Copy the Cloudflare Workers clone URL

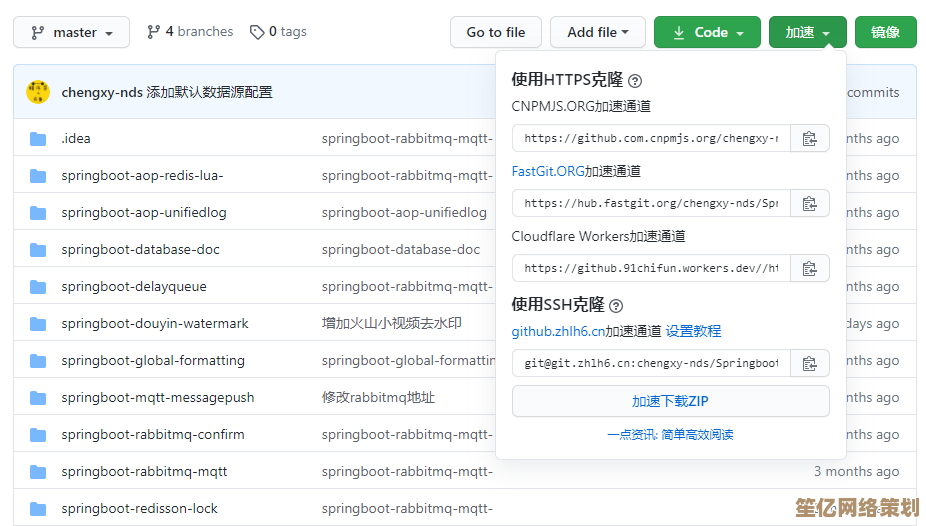coord(809,268)
